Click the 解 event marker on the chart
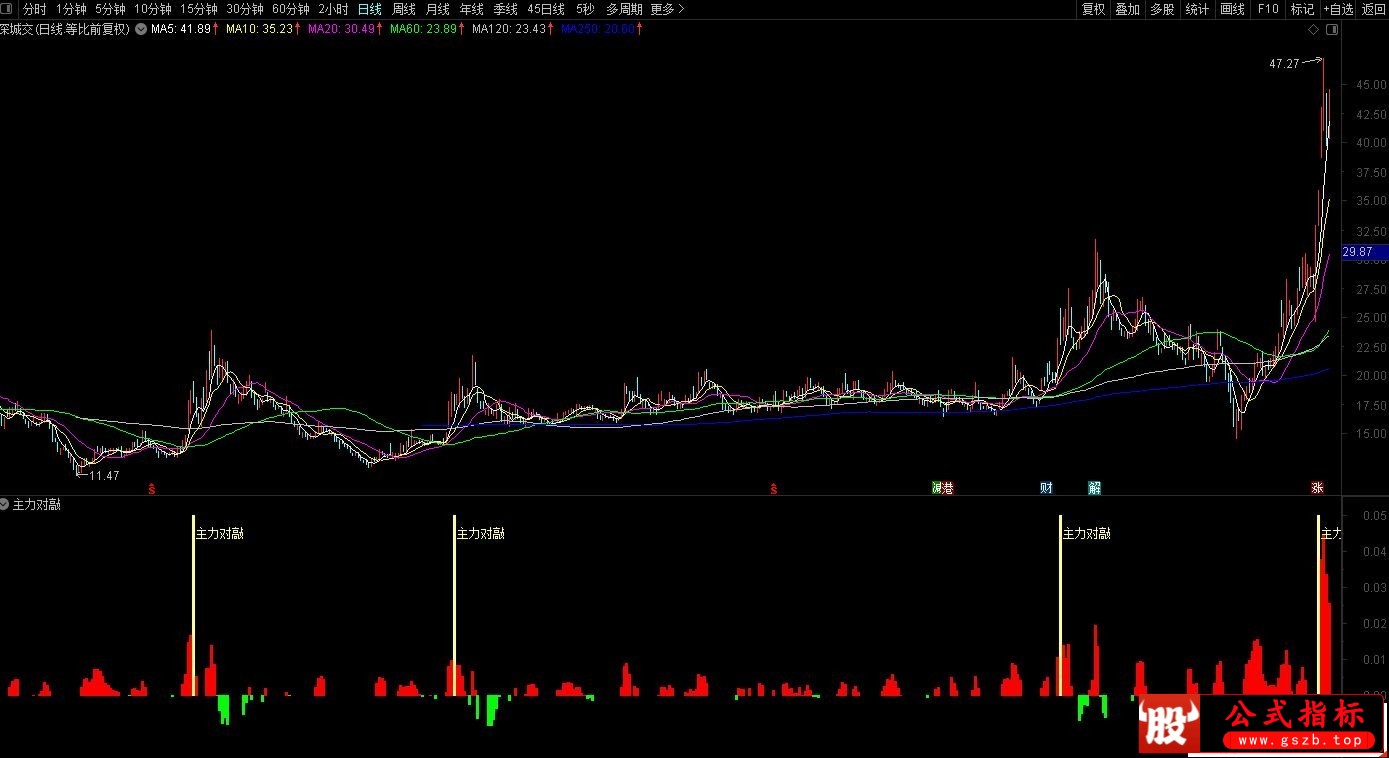The height and width of the screenshot is (758, 1389). [x=1095, y=488]
